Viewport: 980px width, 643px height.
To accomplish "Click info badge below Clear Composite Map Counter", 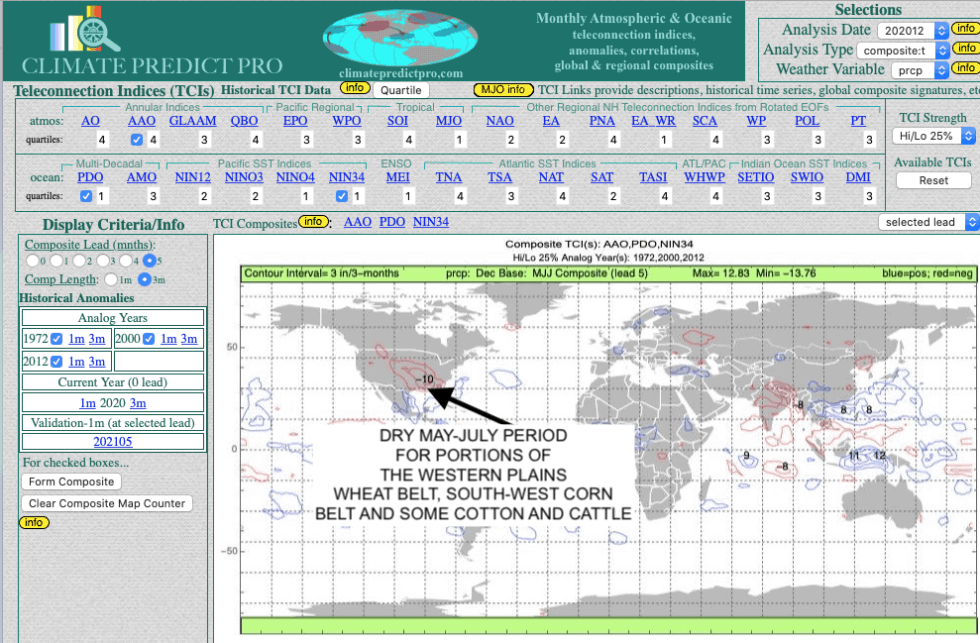I will click(x=34, y=523).
